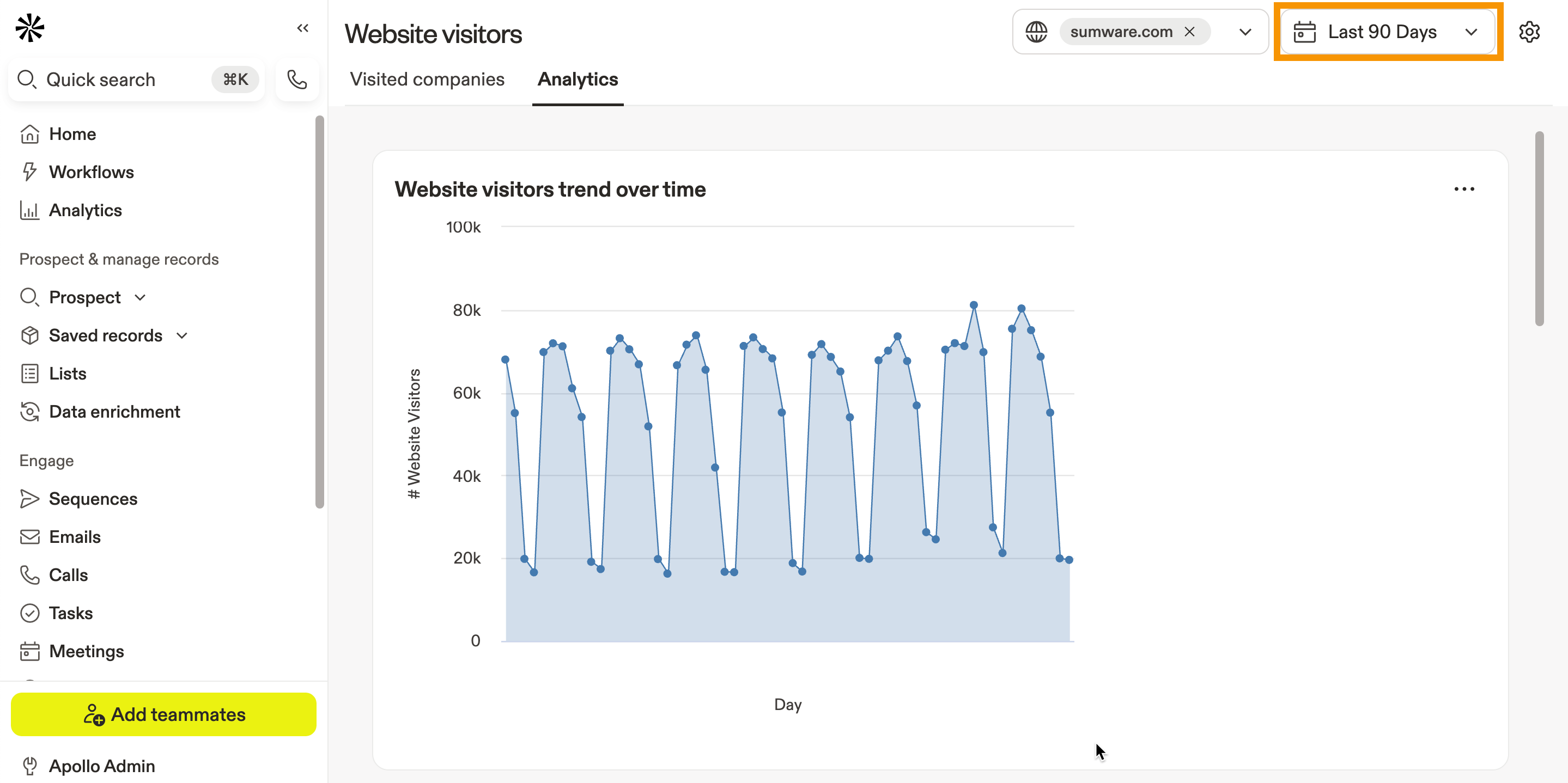Click the Apollo logo
The width and height of the screenshot is (1568, 783).
point(30,27)
